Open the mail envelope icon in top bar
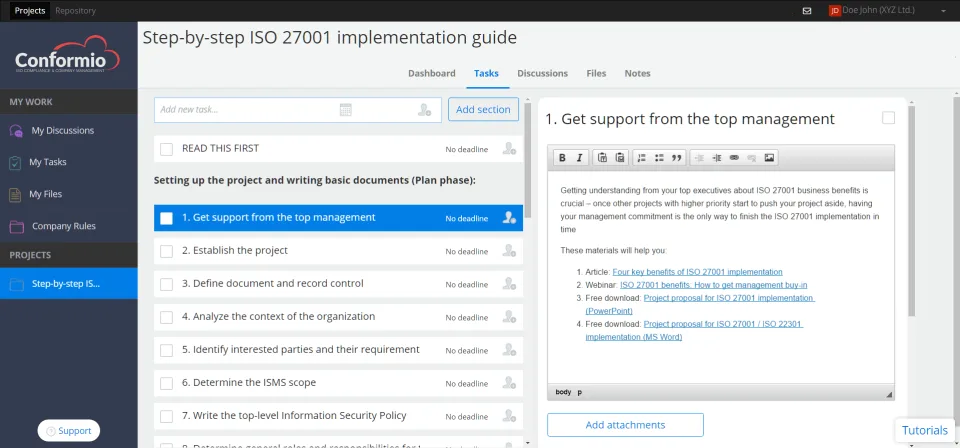960x448 pixels. click(807, 11)
